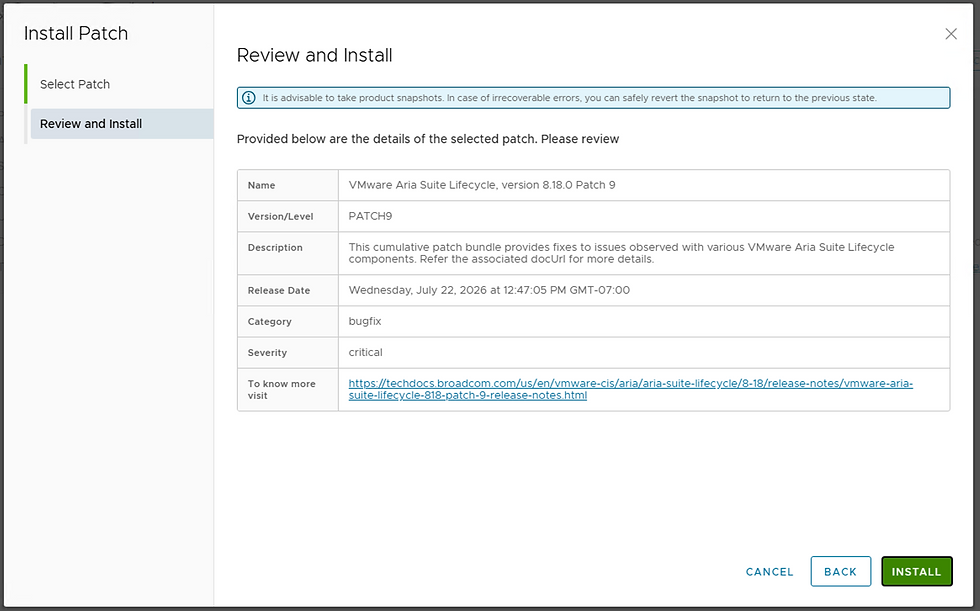Click the release date 'Wednesday, July 22, 2026' value
Image resolution: width=980 pixels, height=611 pixels.
(489, 290)
